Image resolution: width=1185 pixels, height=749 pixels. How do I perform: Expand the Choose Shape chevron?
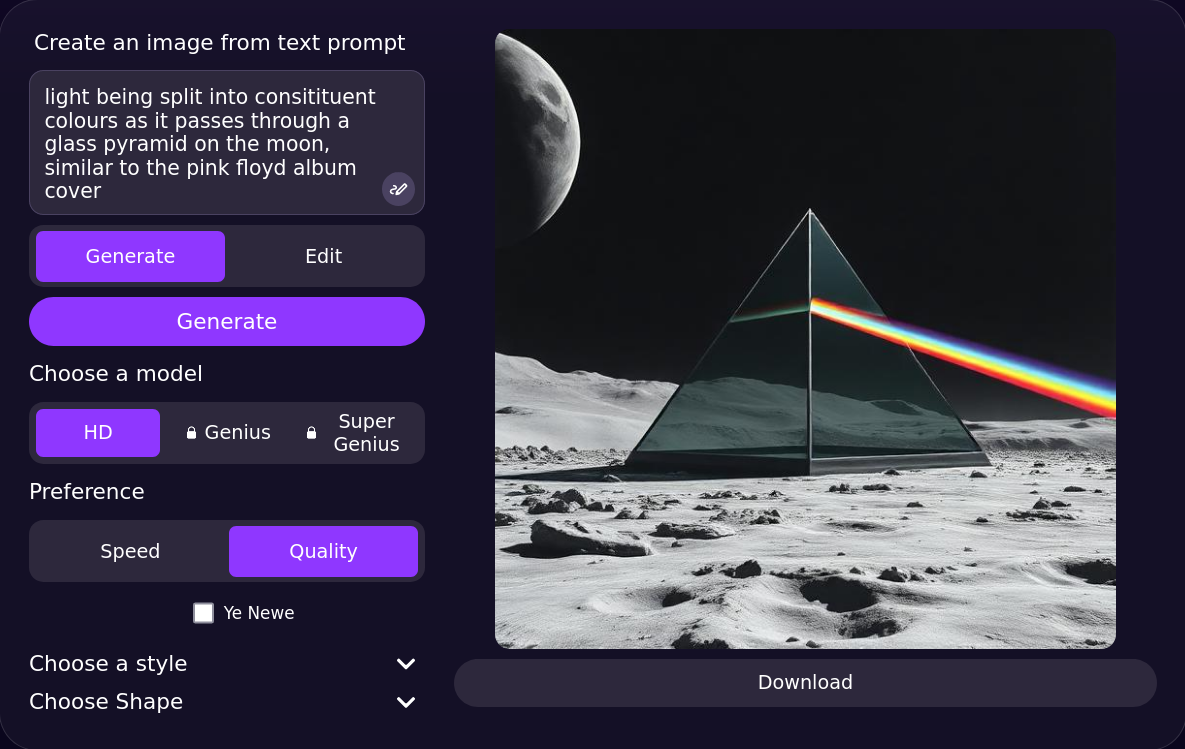point(406,702)
